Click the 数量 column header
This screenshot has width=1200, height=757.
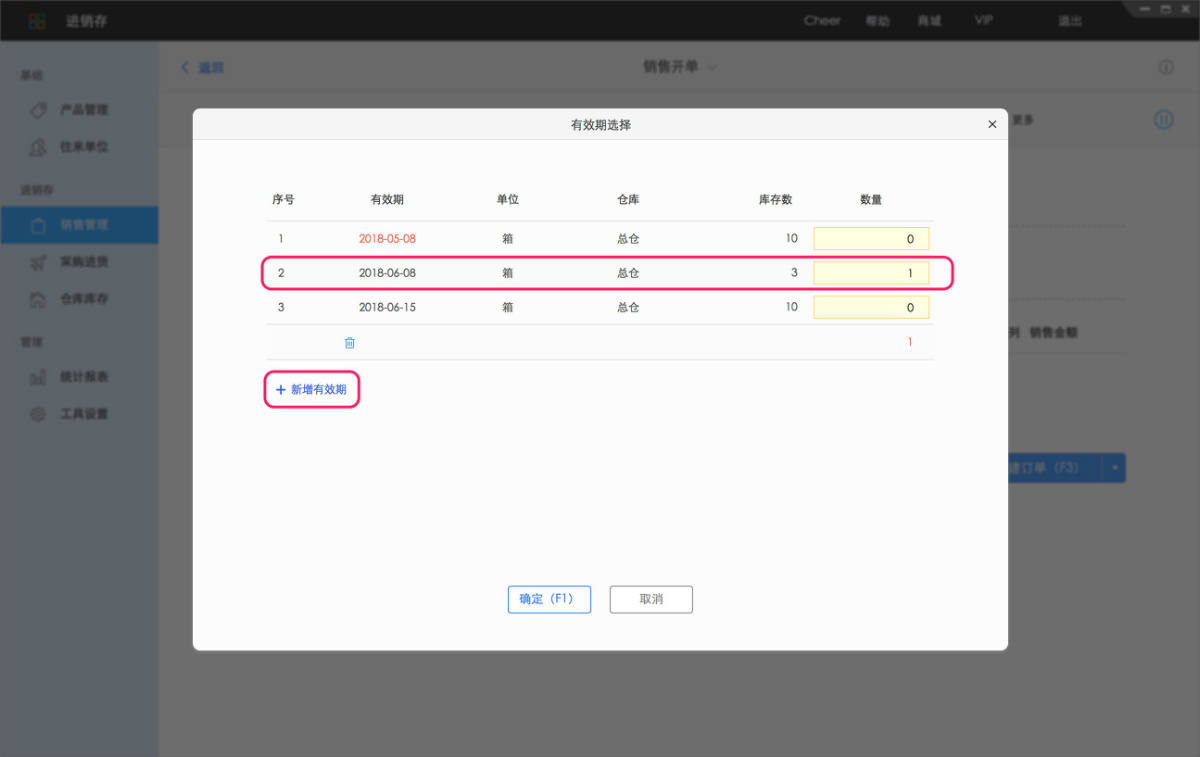click(871, 199)
